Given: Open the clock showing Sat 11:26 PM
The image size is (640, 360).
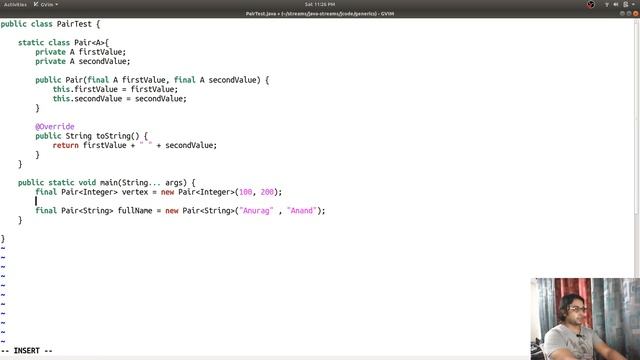Looking at the screenshot, I should [x=320, y=4].
